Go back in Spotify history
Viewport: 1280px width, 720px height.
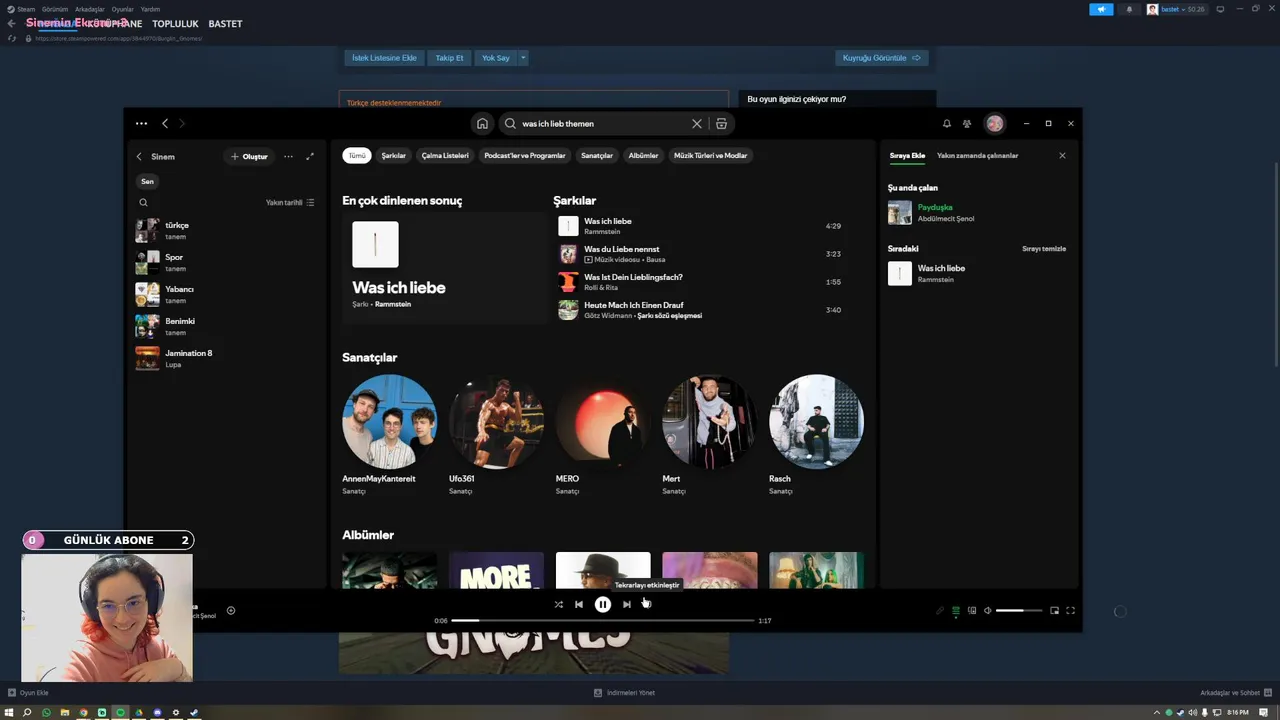coord(165,124)
